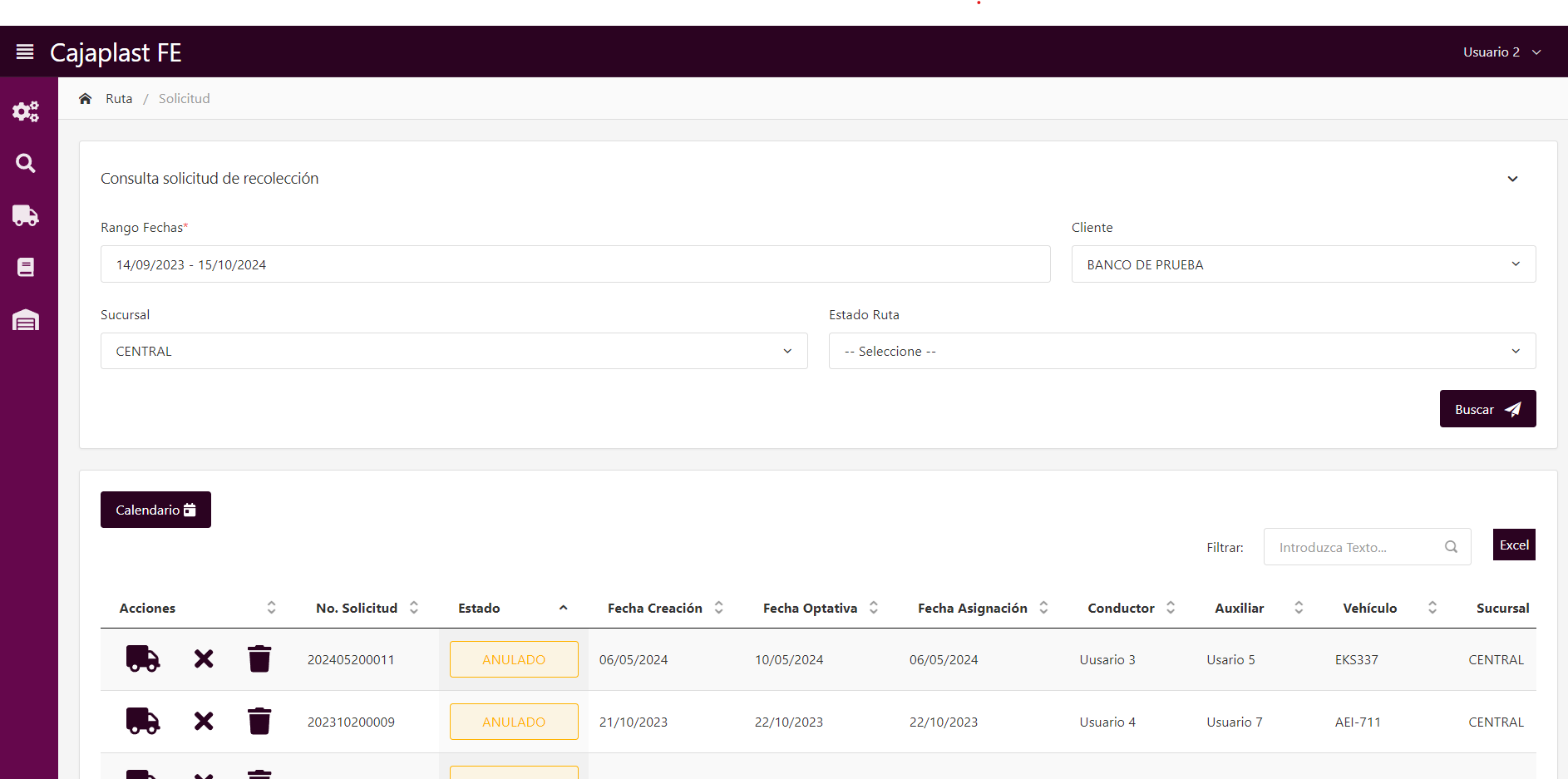Export the table using Excel button
Viewport: 1568px width, 779px height.
coord(1513,545)
